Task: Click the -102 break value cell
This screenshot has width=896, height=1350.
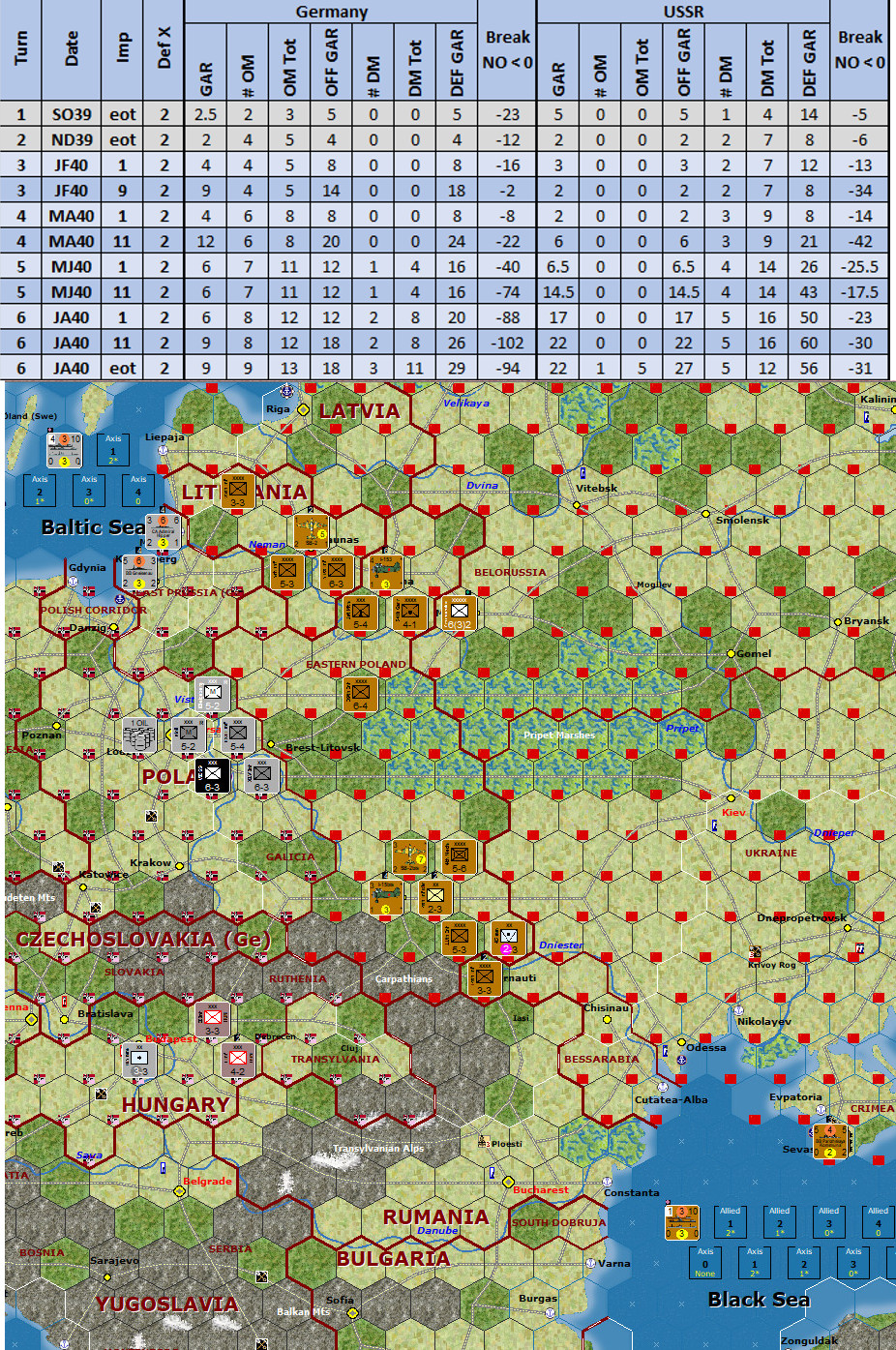Action: [x=508, y=343]
